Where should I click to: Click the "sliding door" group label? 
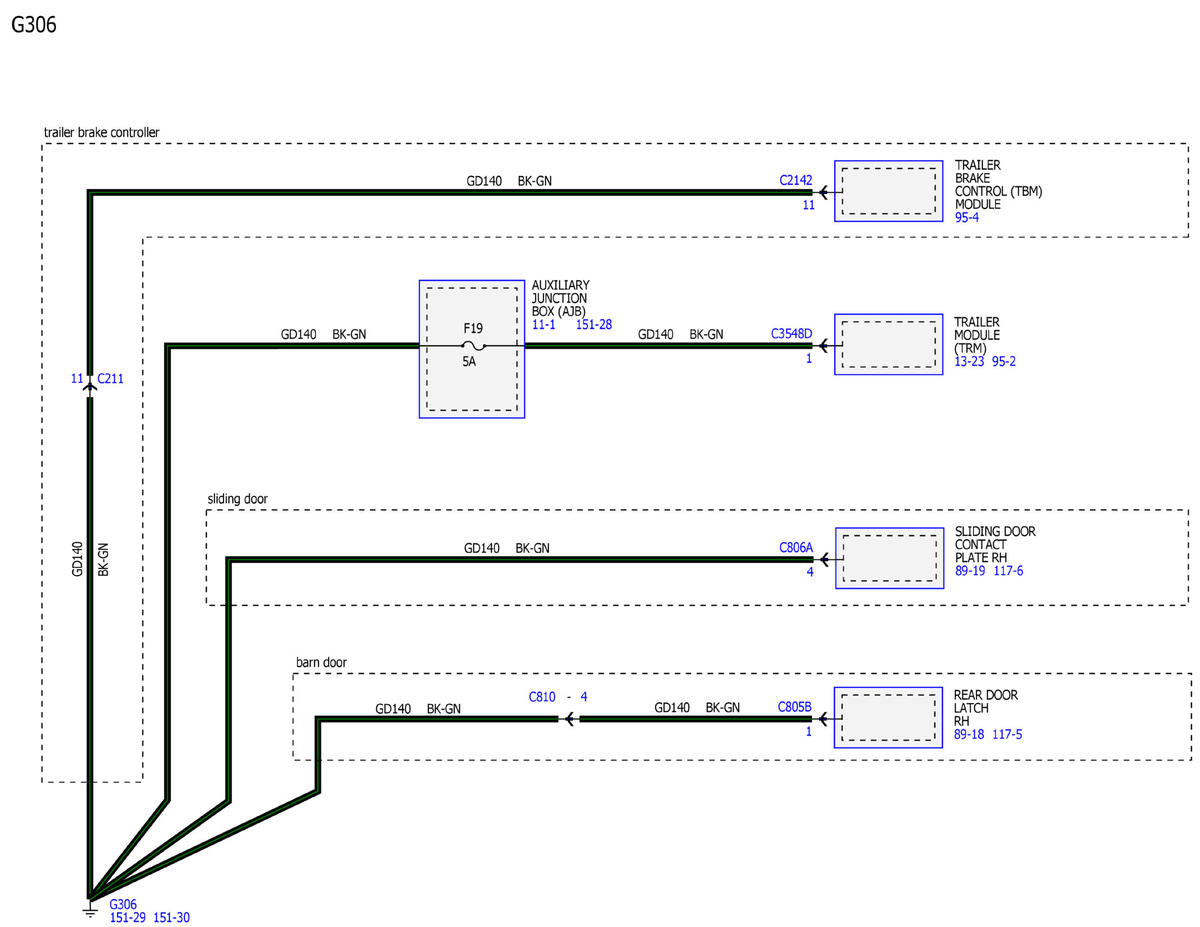[x=238, y=499]
